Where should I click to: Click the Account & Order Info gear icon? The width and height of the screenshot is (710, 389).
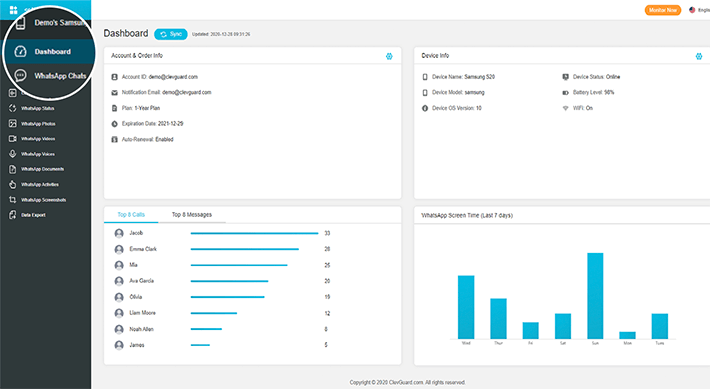(389, 56)
